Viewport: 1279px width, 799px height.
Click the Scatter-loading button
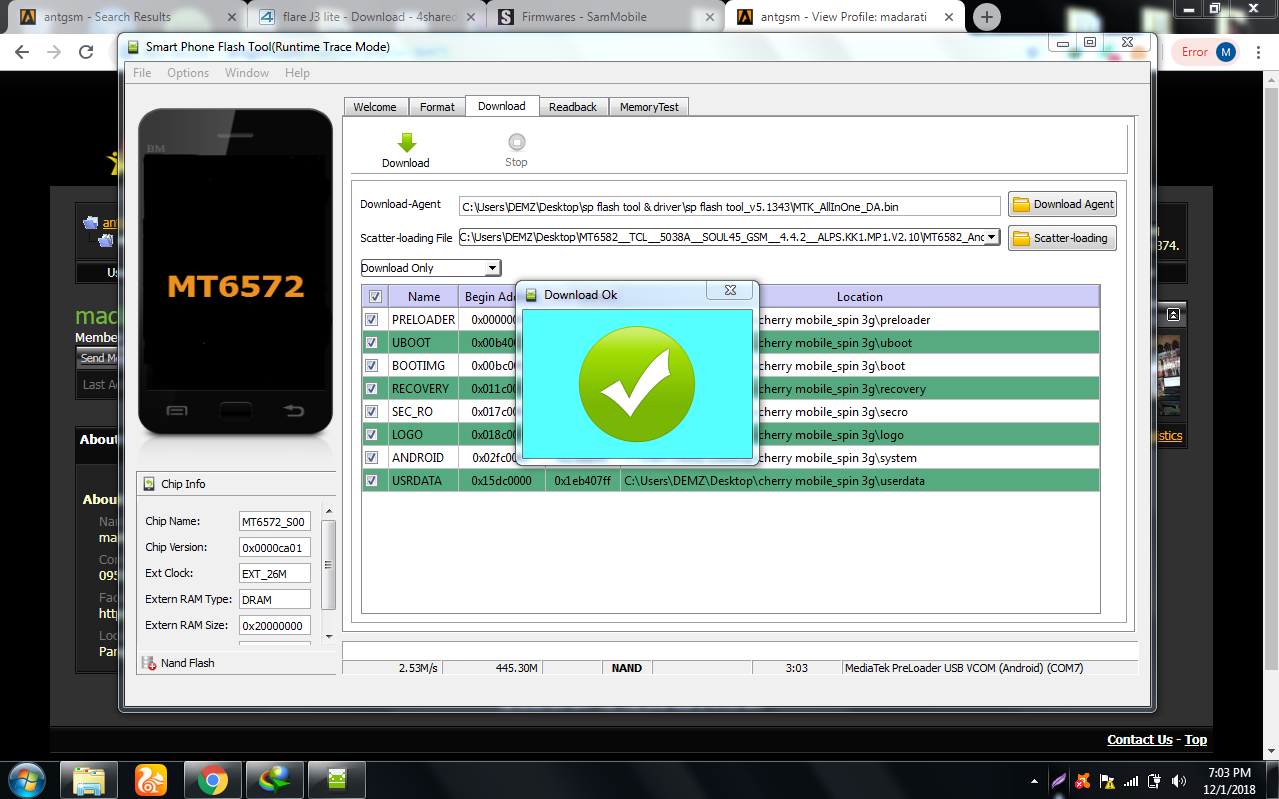pyautogui.click(x=1062, y=238)
